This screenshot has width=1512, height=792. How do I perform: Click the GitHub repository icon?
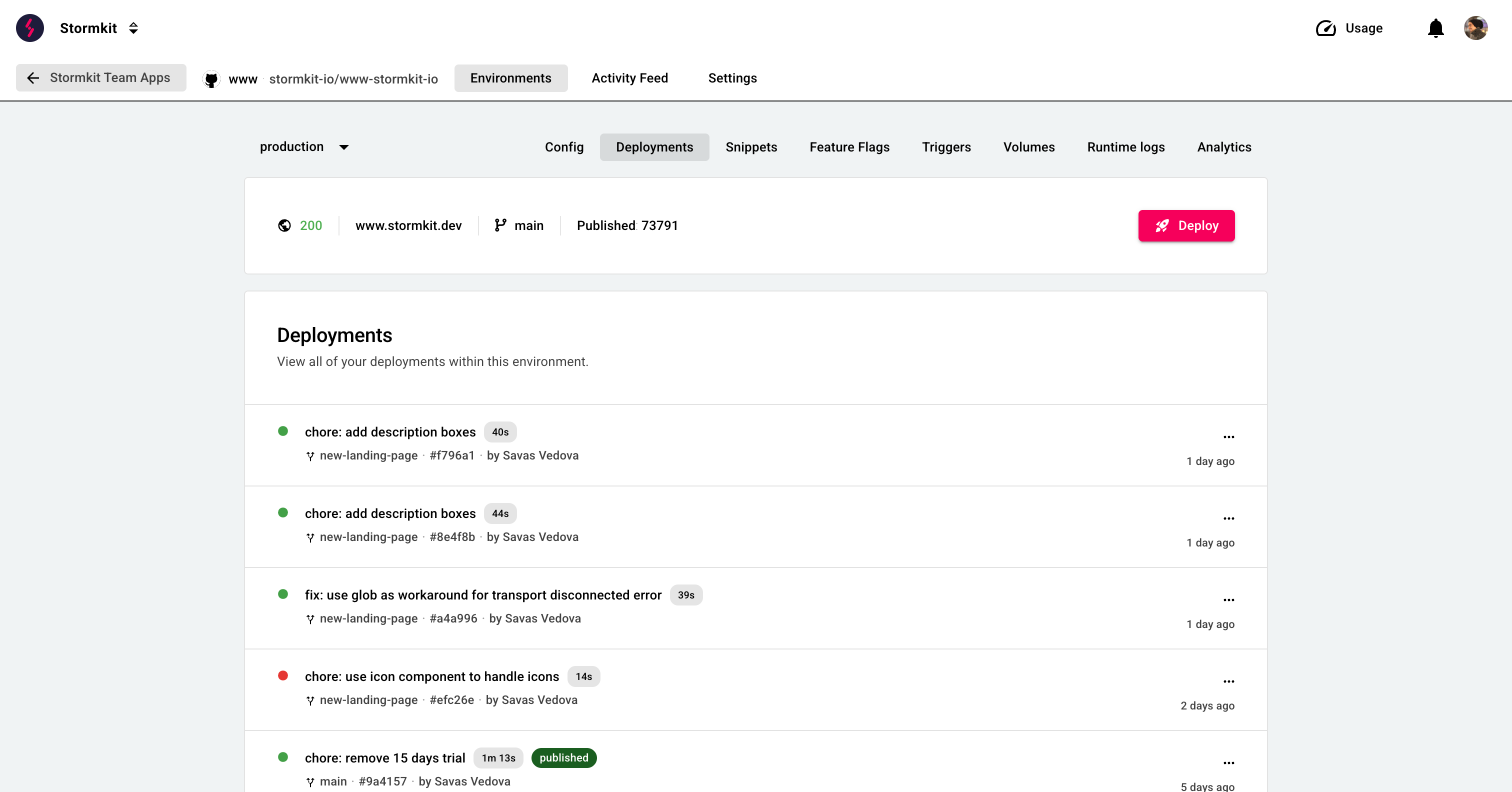coord(211,78)
